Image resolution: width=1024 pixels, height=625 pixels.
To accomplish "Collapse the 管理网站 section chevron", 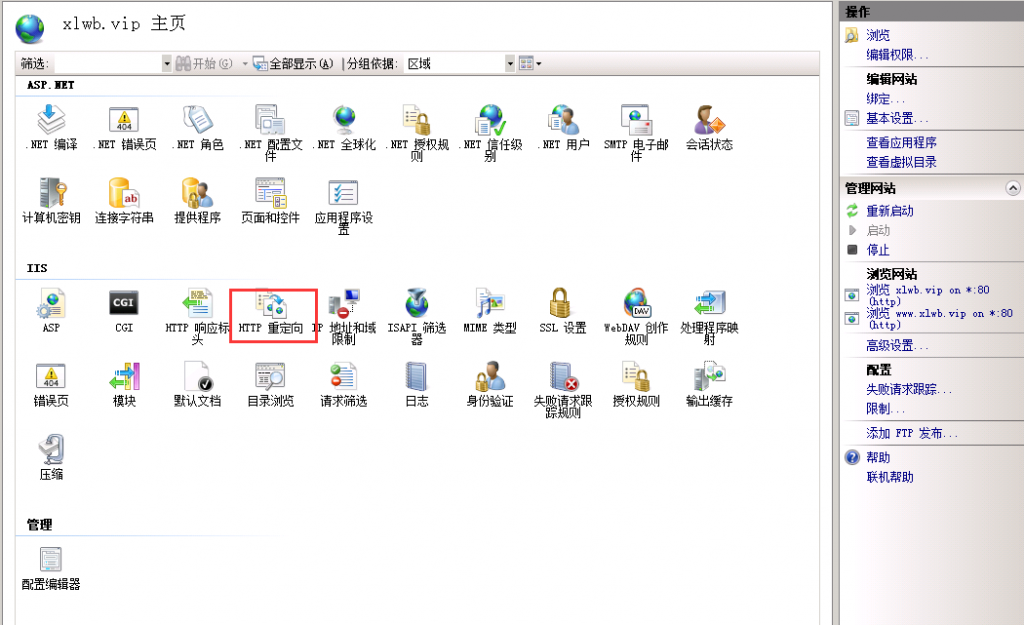I will (x=1012, y=188).
